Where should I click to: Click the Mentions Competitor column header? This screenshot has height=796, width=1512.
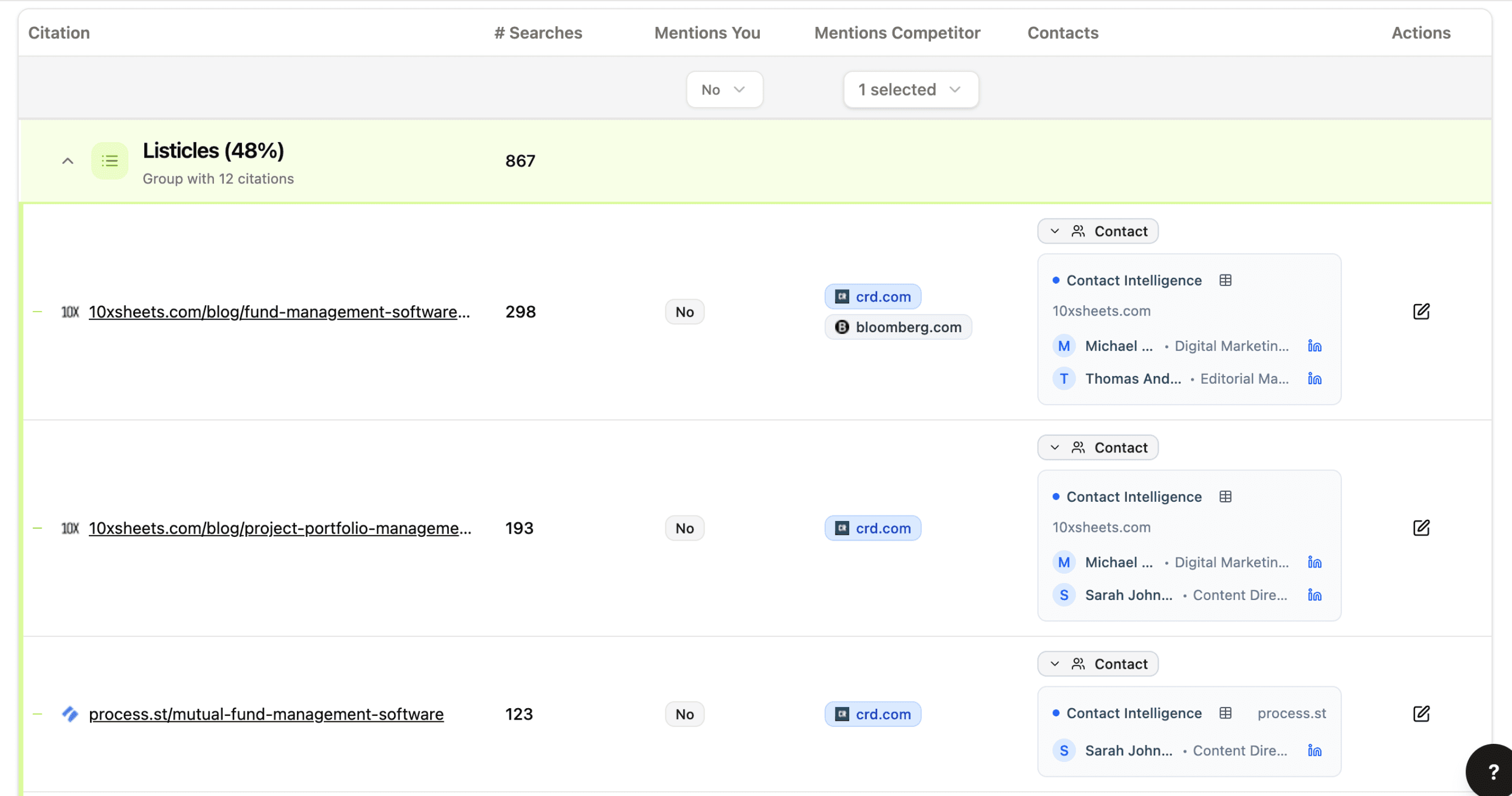point(896,33)
